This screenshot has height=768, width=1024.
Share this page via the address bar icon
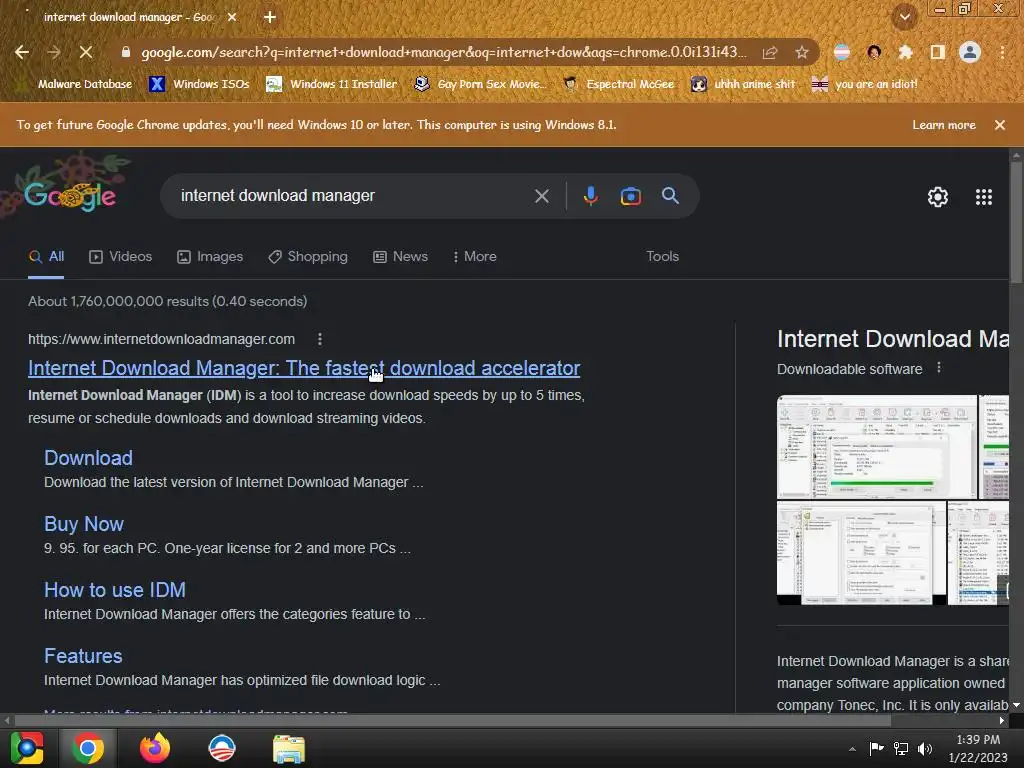coord(770,52)
